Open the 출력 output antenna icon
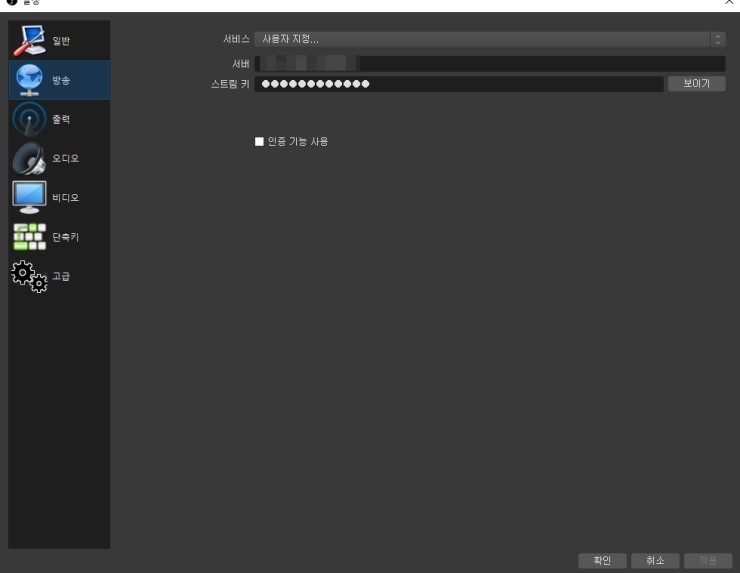Image resolution: width=740 pixels, height=573 pixels. coord(29,119)
